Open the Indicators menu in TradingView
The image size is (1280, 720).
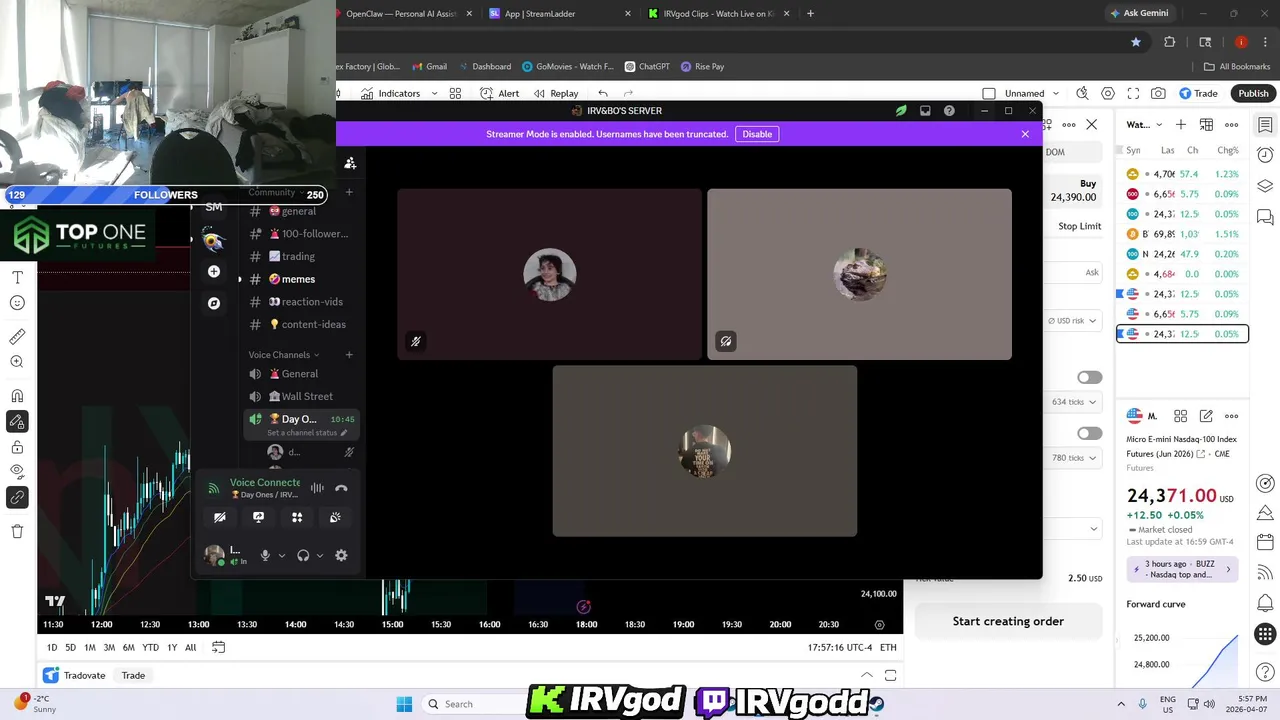pyautogui.click(x=391, y=93)
